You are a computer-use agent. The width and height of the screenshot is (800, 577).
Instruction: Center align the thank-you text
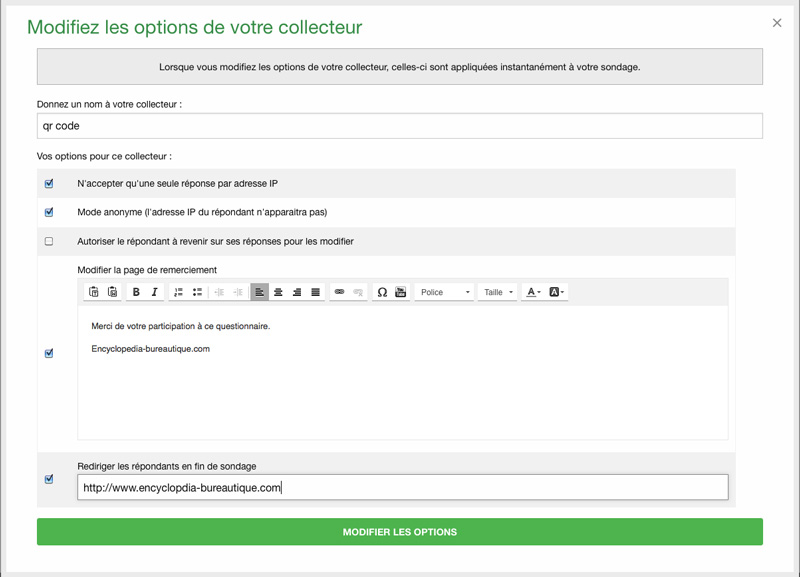pos(278,292)
